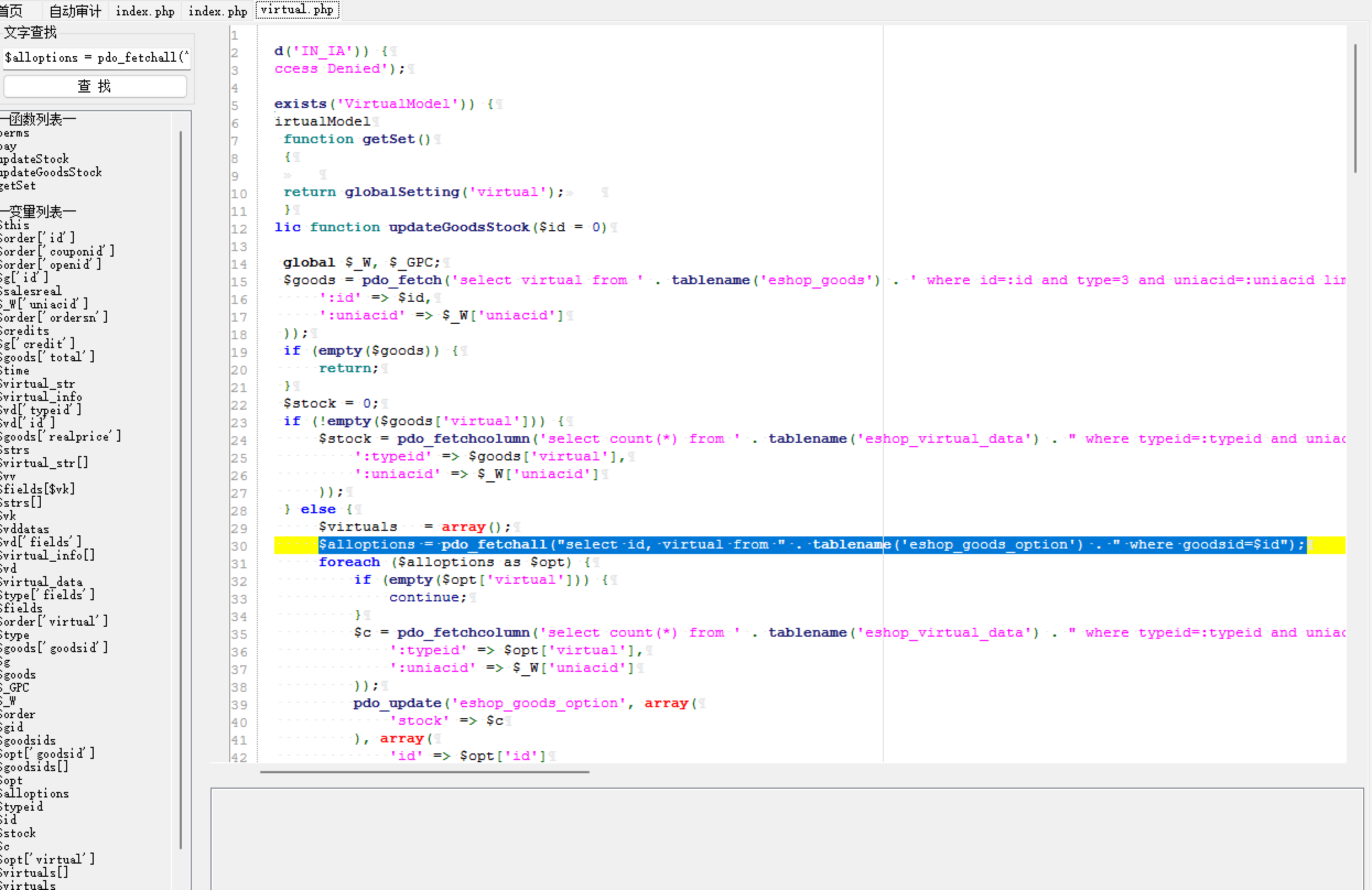
Task: Select $goods['realprice'] in the variable list
Action: click(61, 437)
